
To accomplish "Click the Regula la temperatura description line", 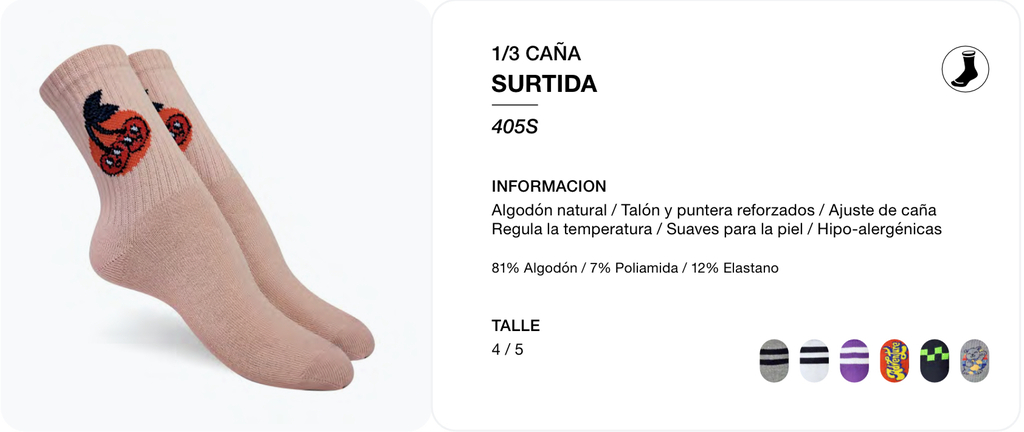I will click(716, 230).
